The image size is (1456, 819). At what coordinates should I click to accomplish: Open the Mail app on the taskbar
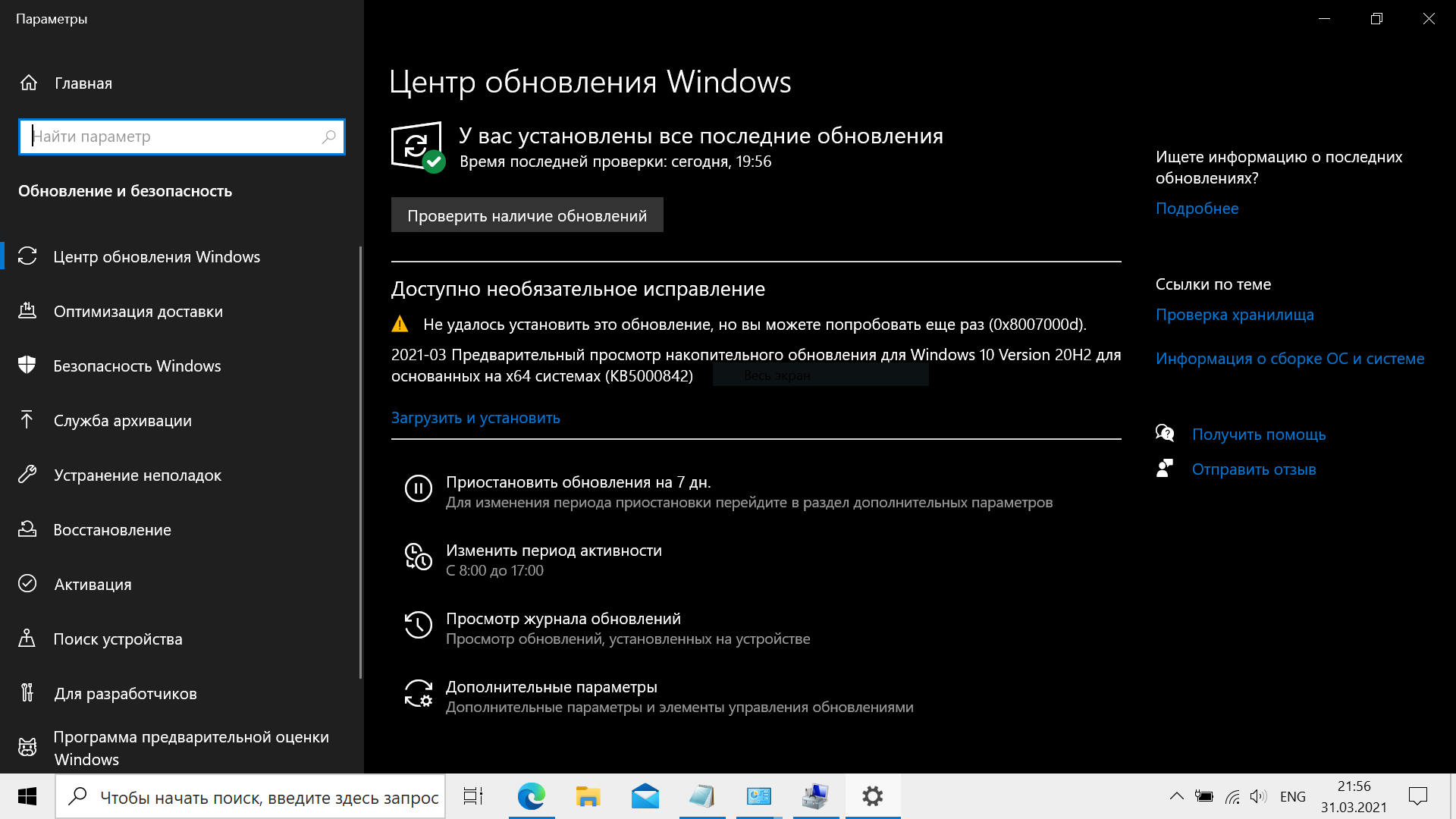coord(645,796)
